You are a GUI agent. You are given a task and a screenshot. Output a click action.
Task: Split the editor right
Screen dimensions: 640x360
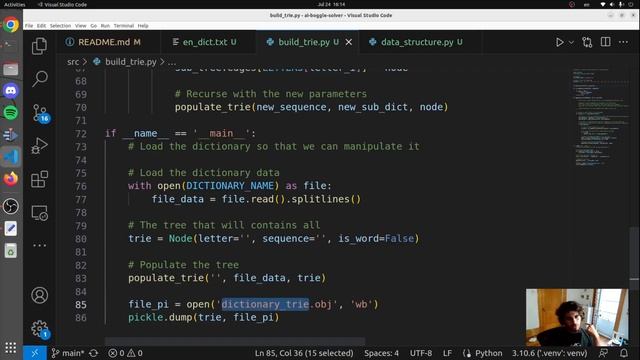click(606, 42)
